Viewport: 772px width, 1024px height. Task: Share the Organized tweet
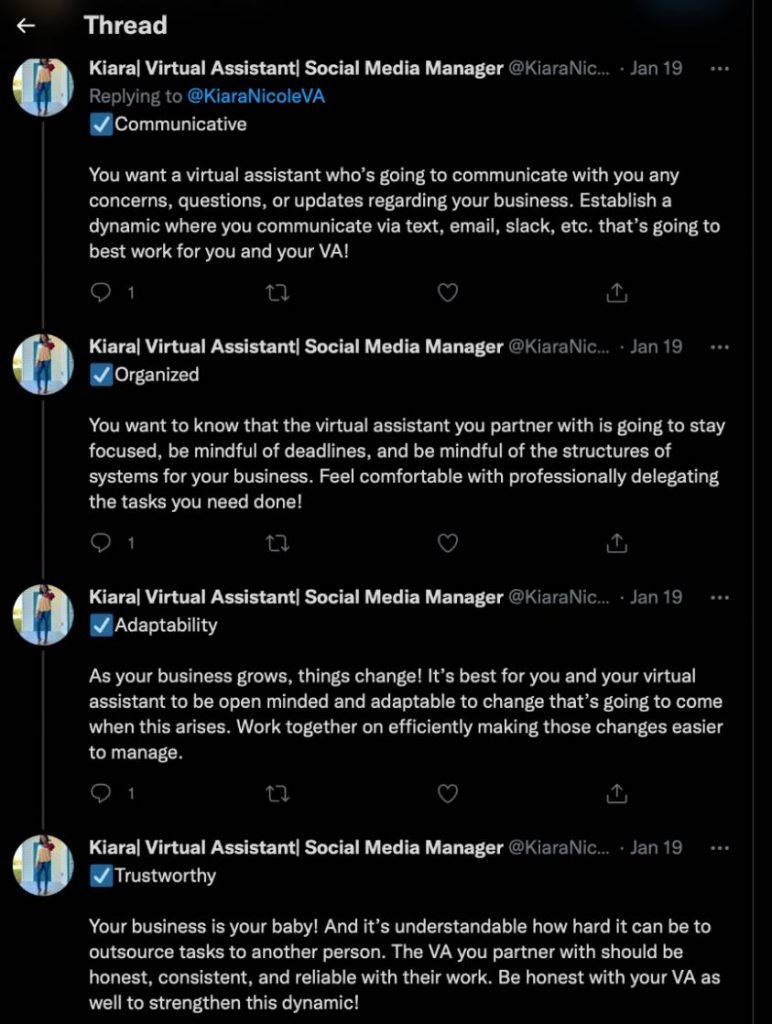[x=617, y=543]
